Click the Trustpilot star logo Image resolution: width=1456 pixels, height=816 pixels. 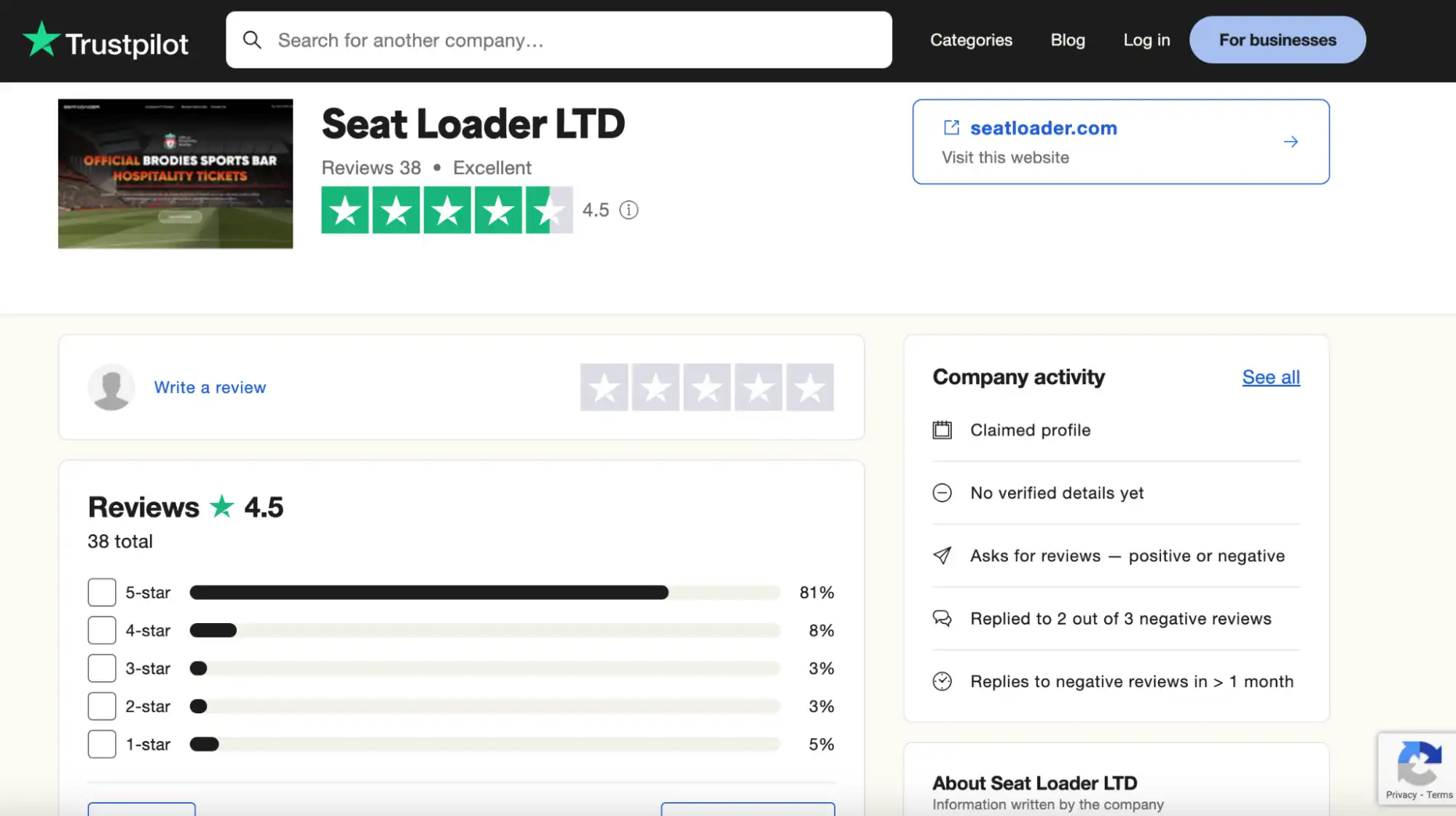[42, 39]
